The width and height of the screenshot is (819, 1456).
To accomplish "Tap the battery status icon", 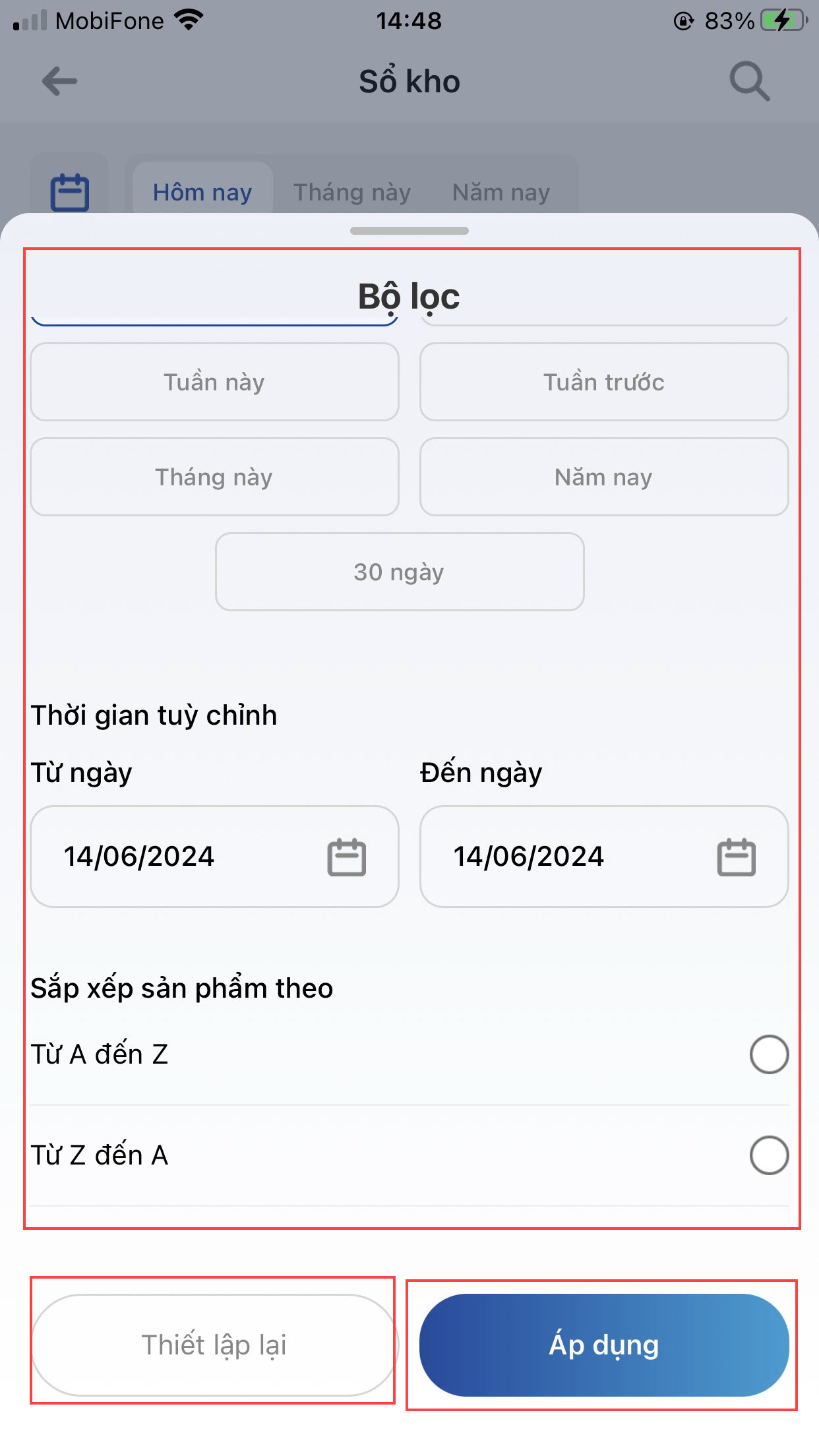I will pyautogui.click(x=783, y=20).
